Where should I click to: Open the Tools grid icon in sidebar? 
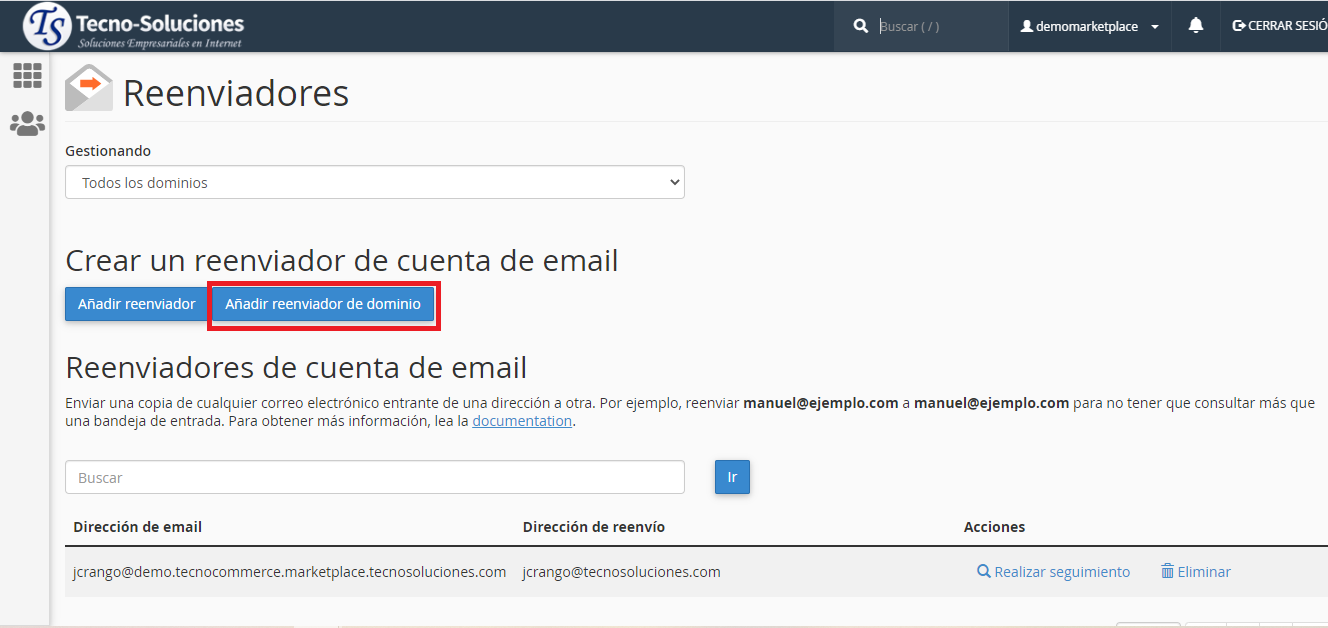[27, 75]
